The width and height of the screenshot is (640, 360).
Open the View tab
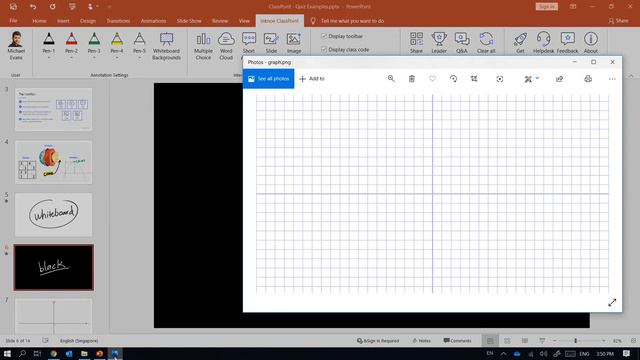tap(244, 21)
